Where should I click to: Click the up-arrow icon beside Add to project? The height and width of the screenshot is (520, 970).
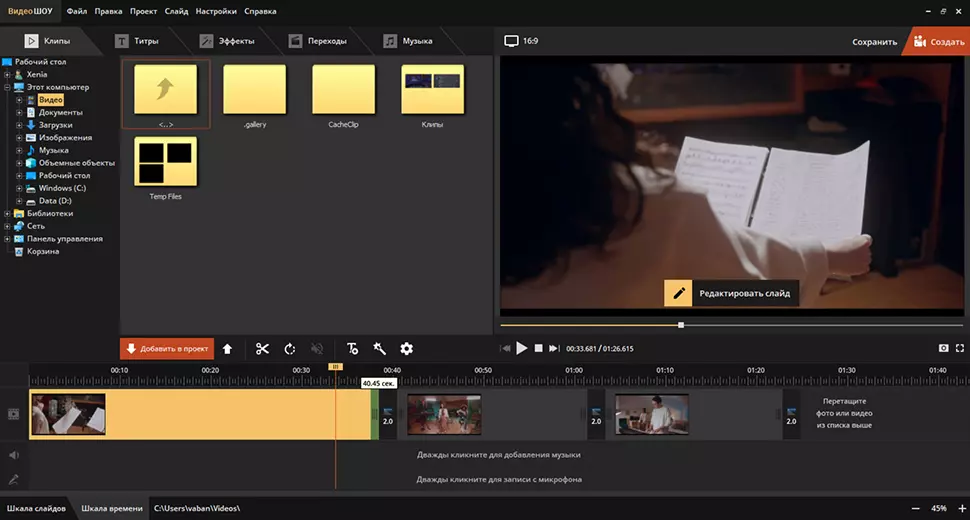pyautogui.click(x=227, y=349)
